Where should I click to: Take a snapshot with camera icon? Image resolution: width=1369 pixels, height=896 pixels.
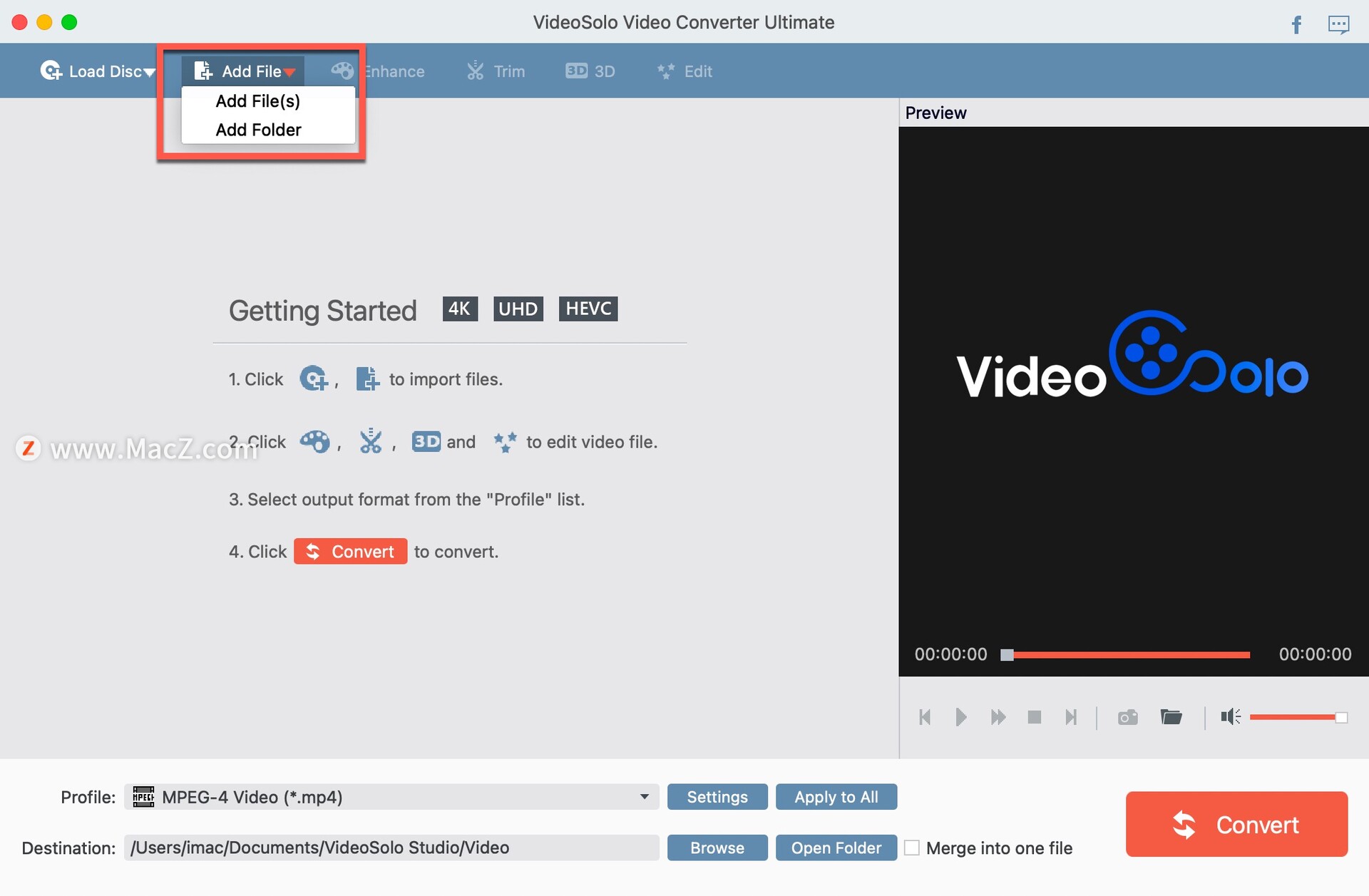click(1127, 717)
